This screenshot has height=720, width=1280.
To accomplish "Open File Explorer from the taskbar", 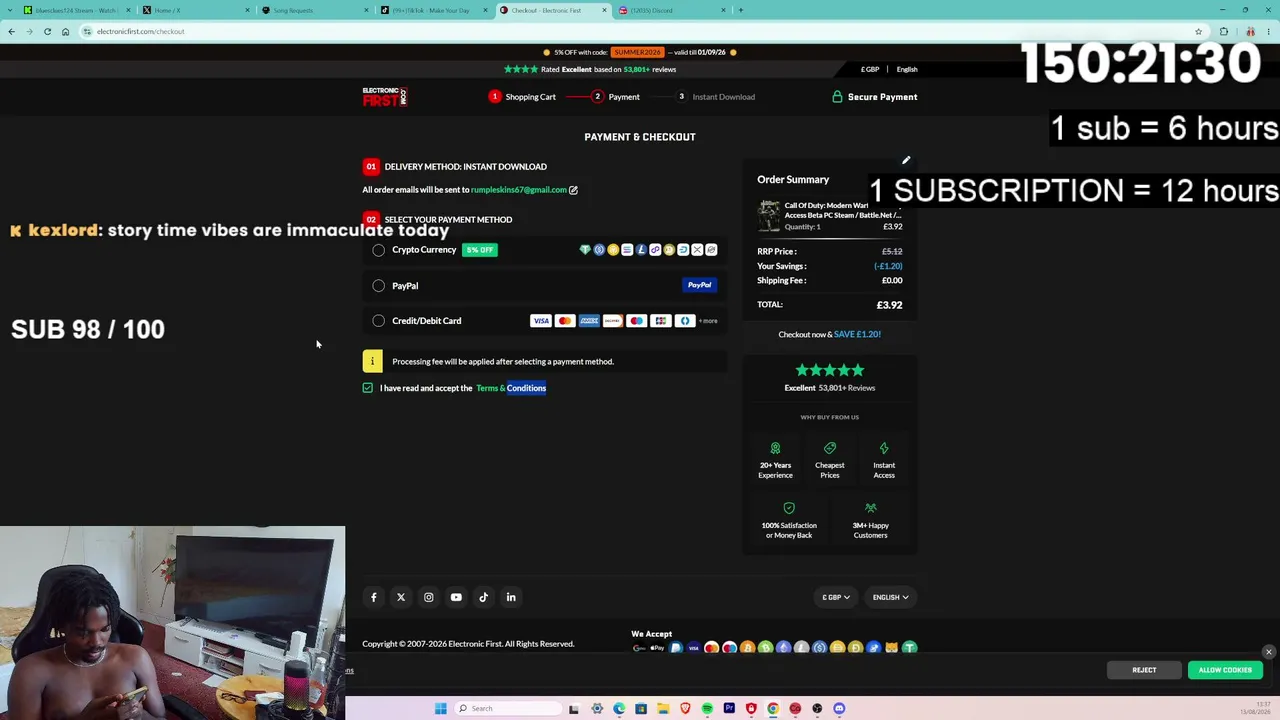I will pyautogui.click(x=663, y=709).
